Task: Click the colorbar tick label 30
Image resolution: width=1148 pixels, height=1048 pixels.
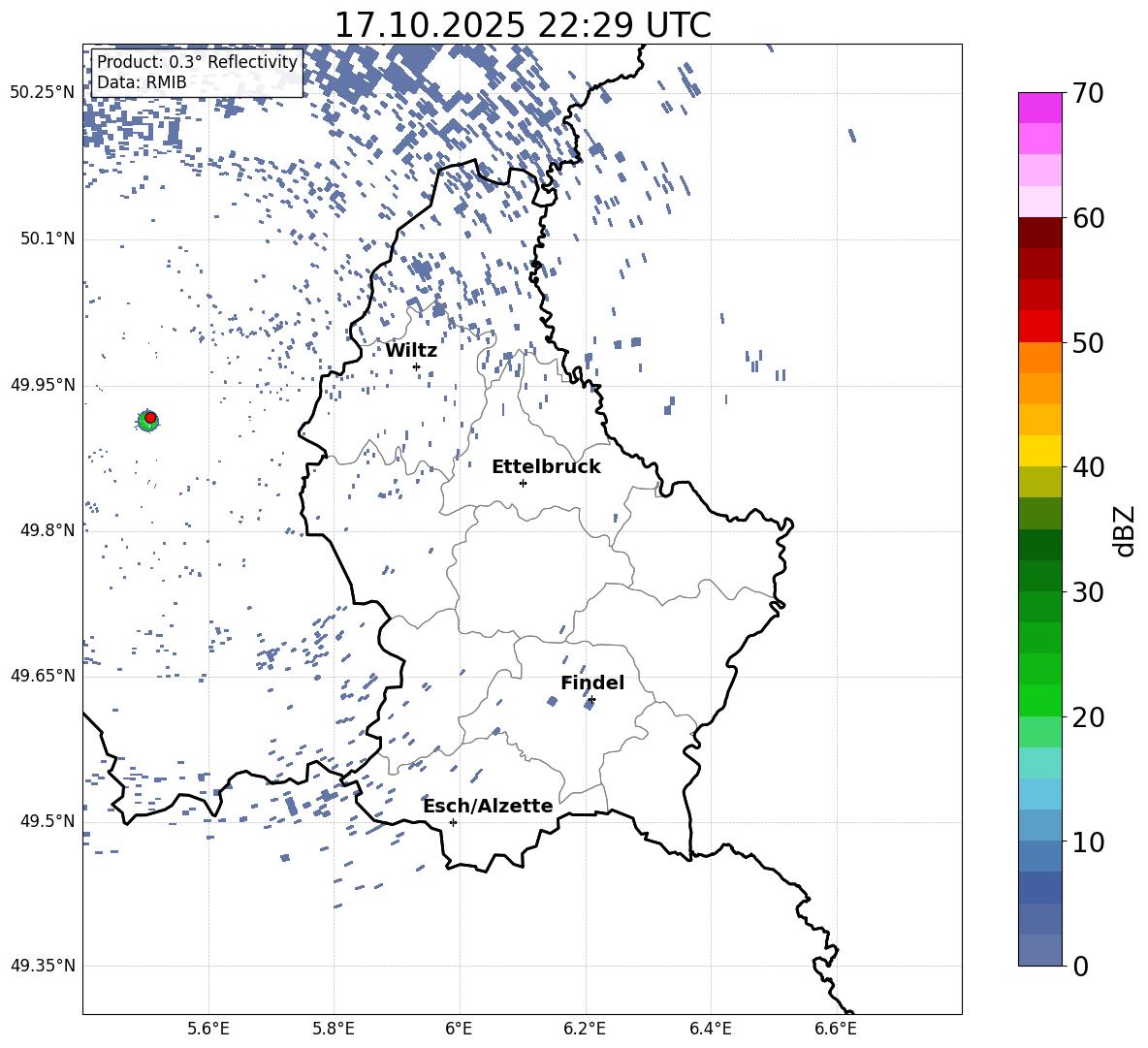Action: pos(1088,591)
